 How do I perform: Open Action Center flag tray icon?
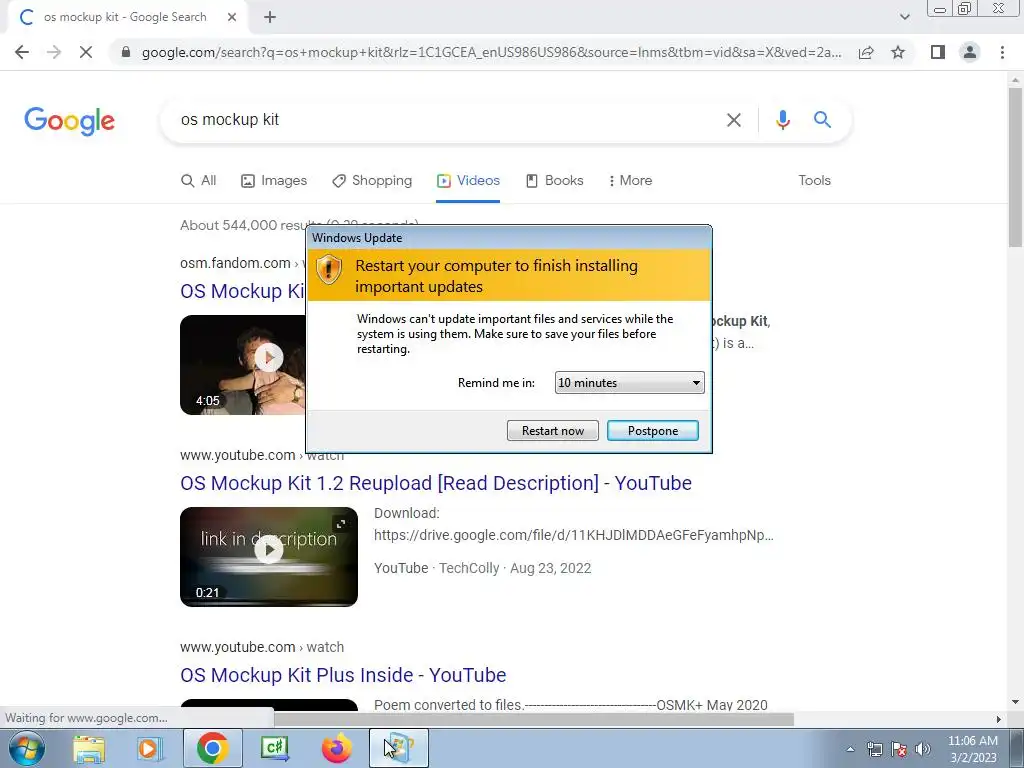pos(899,750)
